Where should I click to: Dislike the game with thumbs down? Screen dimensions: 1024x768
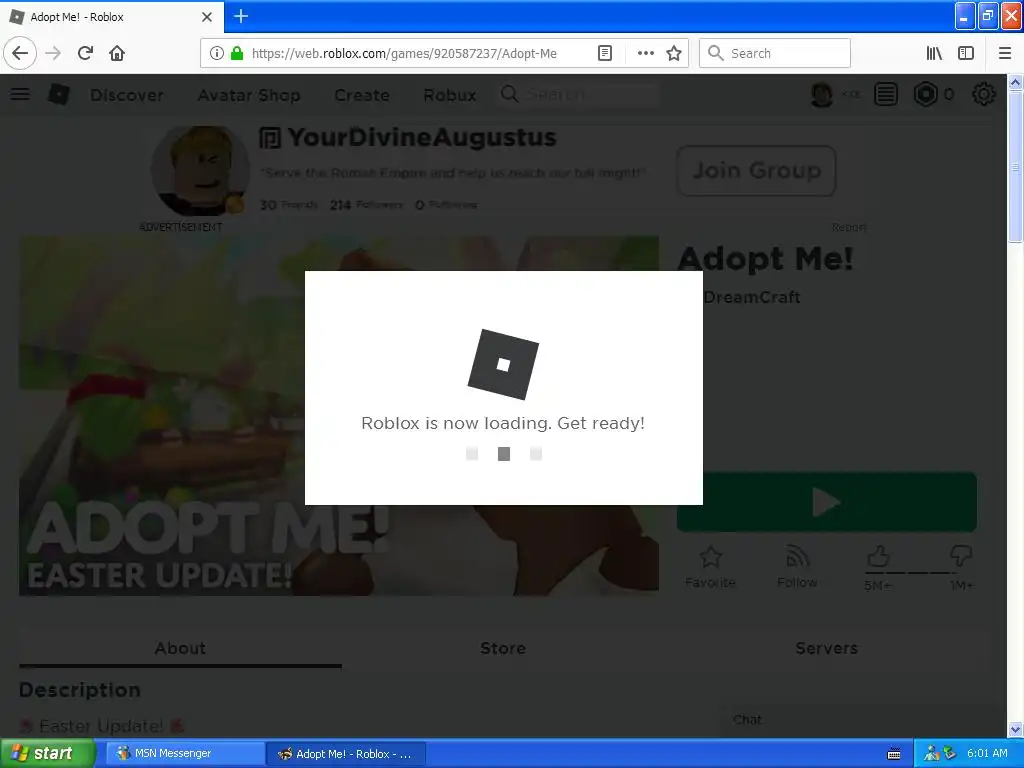tap(961, 556)
